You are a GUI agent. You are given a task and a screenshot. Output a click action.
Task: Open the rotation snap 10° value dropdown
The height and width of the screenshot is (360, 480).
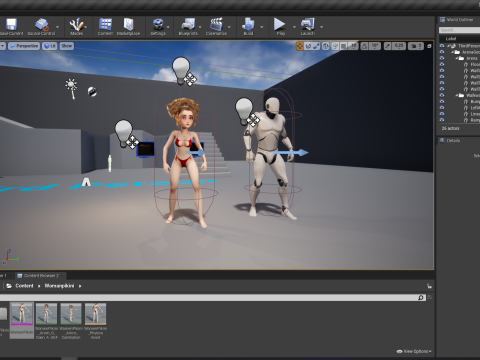[x=375, y=46]
